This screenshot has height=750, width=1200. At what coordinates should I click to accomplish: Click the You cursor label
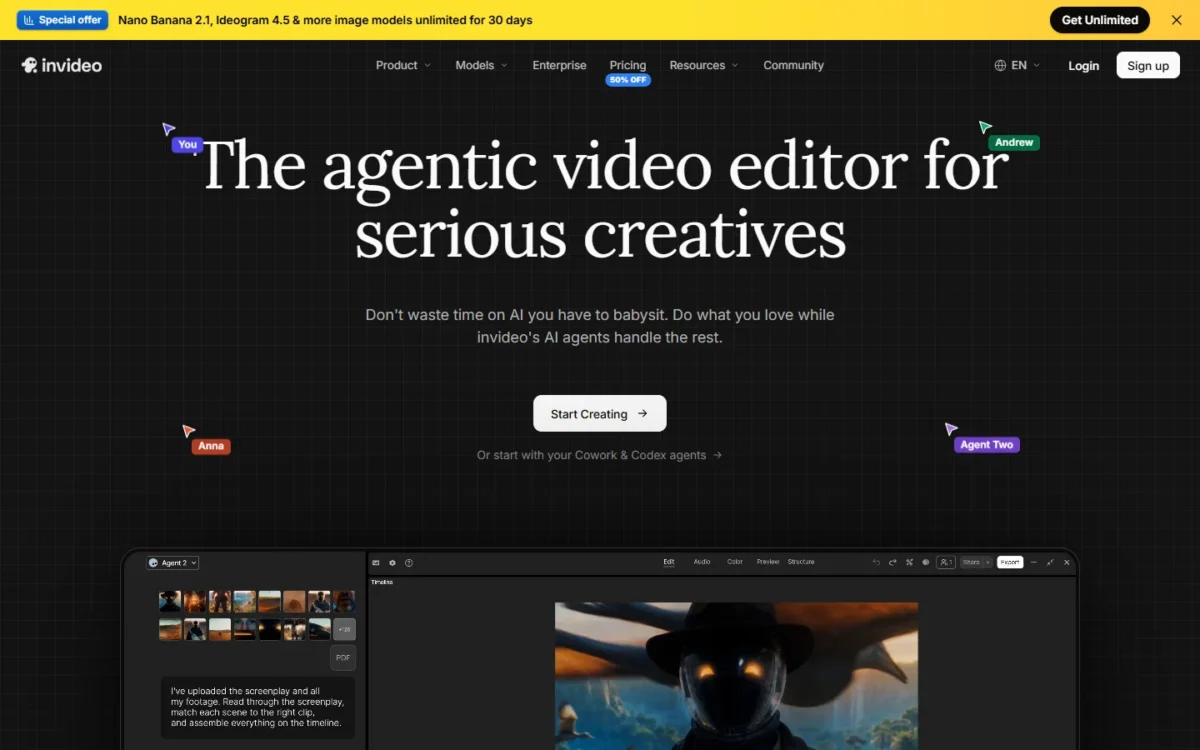pos(187,145)
